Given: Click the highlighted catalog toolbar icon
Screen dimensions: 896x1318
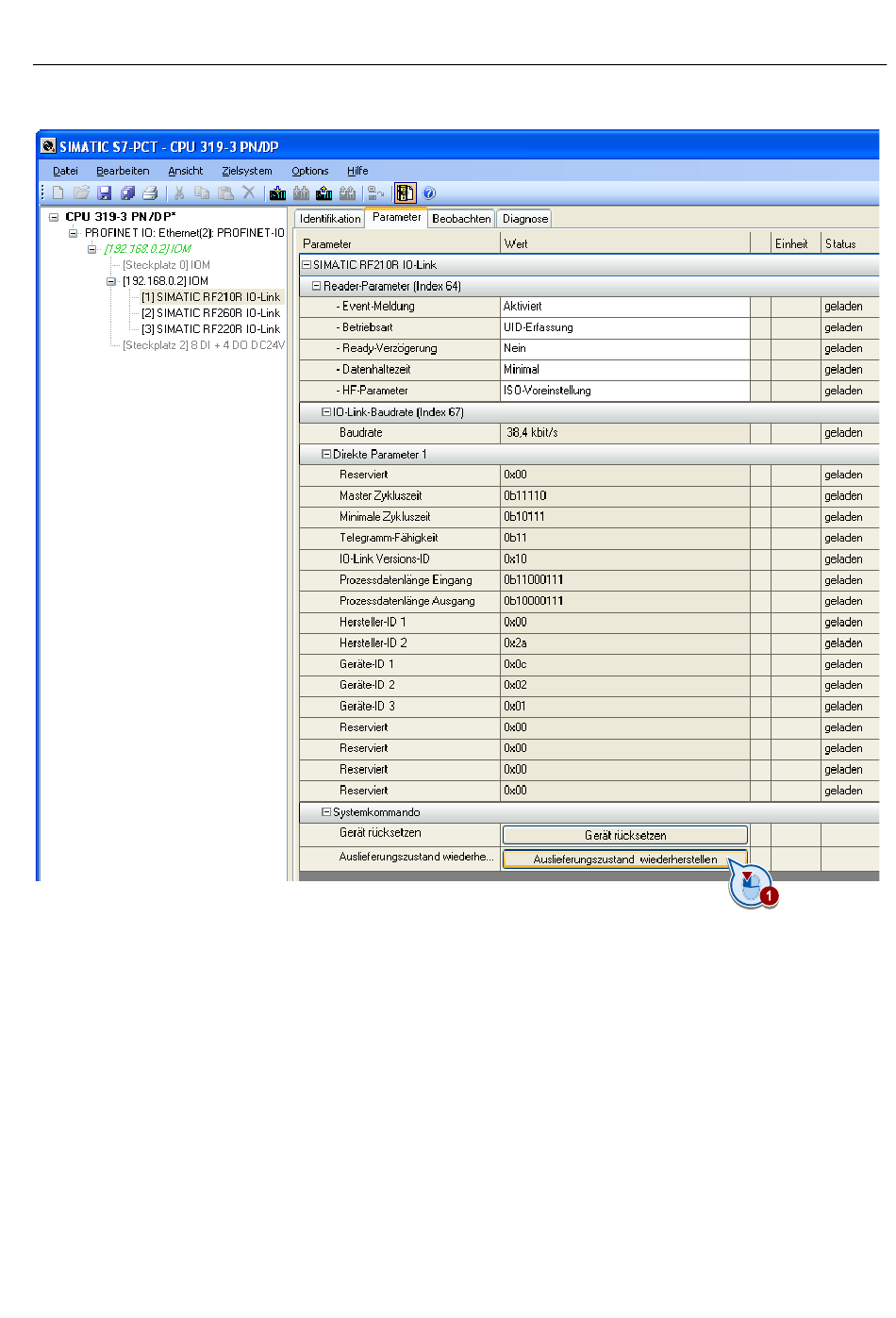Looking at the screenshot, I should pyautogui.click(x=405, y=193).
